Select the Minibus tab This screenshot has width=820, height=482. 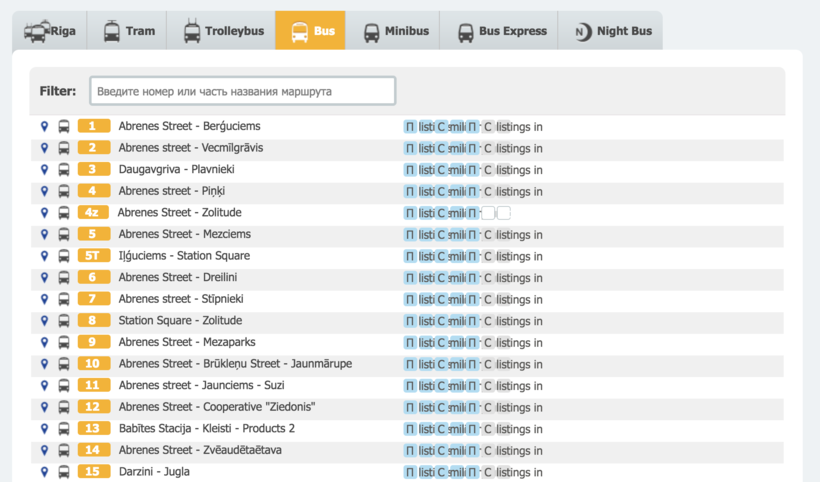pyautogui.click(x=395, y=31)
